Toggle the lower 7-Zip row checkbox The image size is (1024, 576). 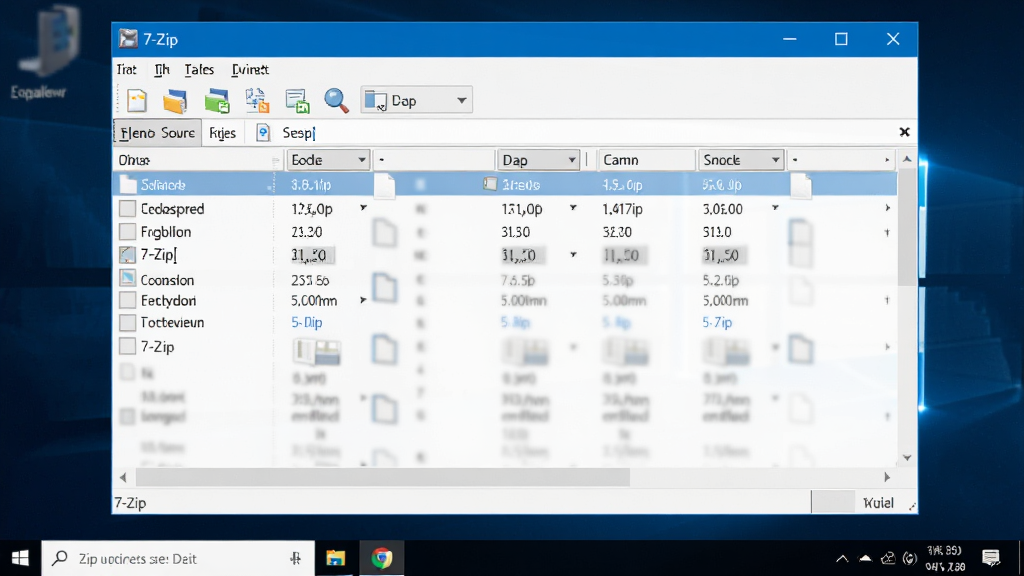[127, 346]
